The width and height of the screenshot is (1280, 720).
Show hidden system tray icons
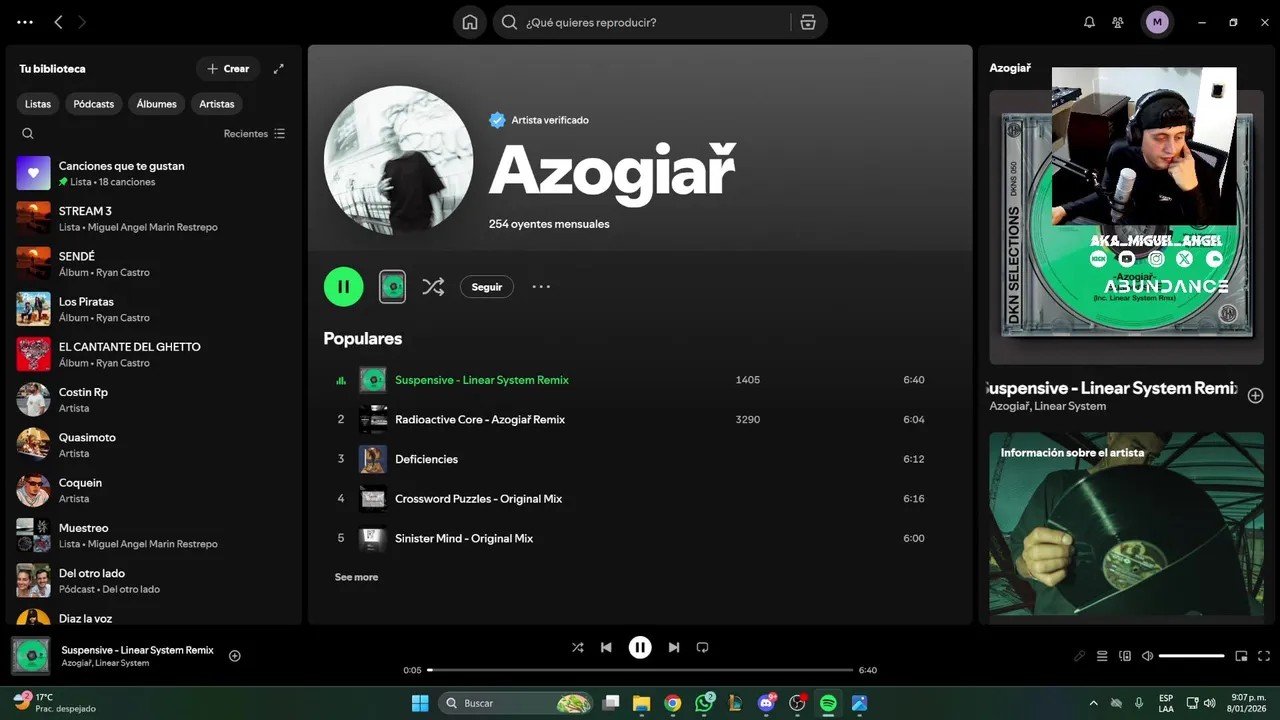click(1092, 703)
